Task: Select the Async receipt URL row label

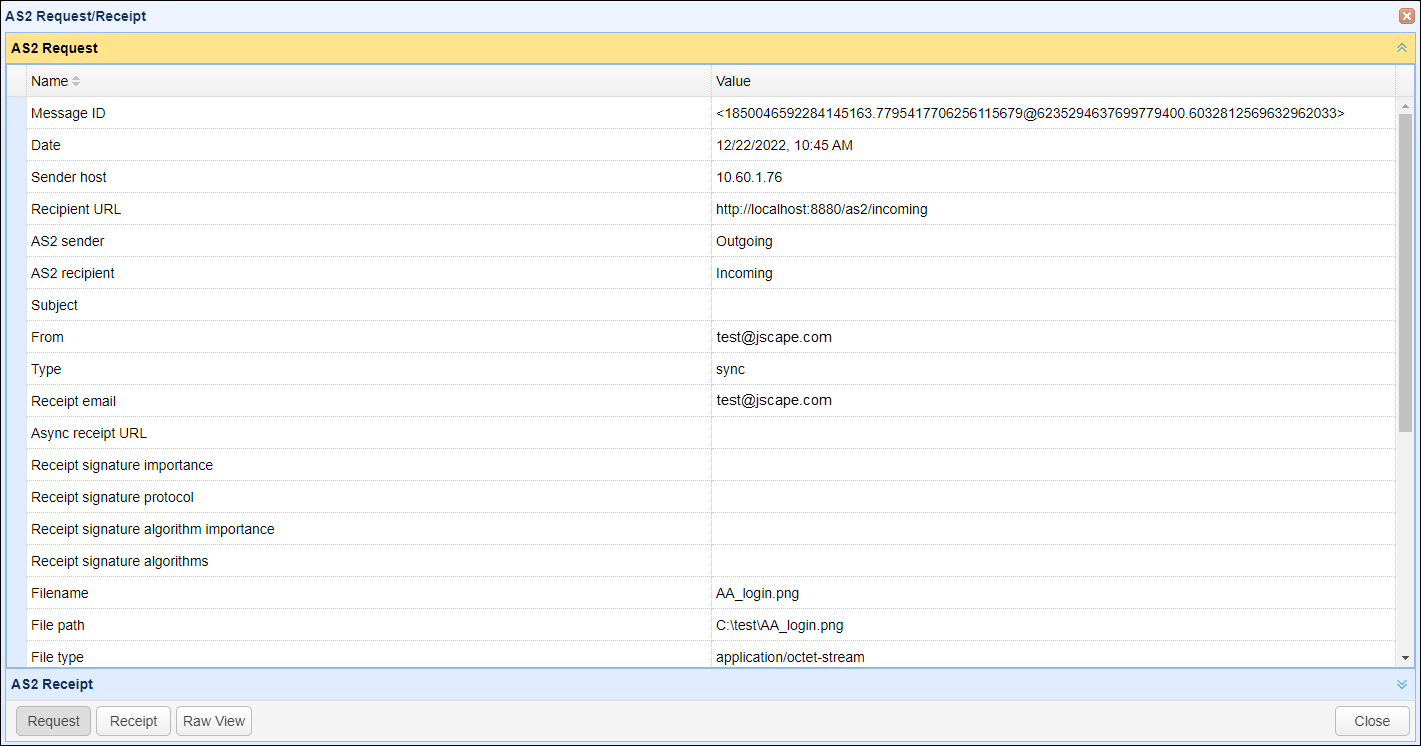Action: point(89,433)
